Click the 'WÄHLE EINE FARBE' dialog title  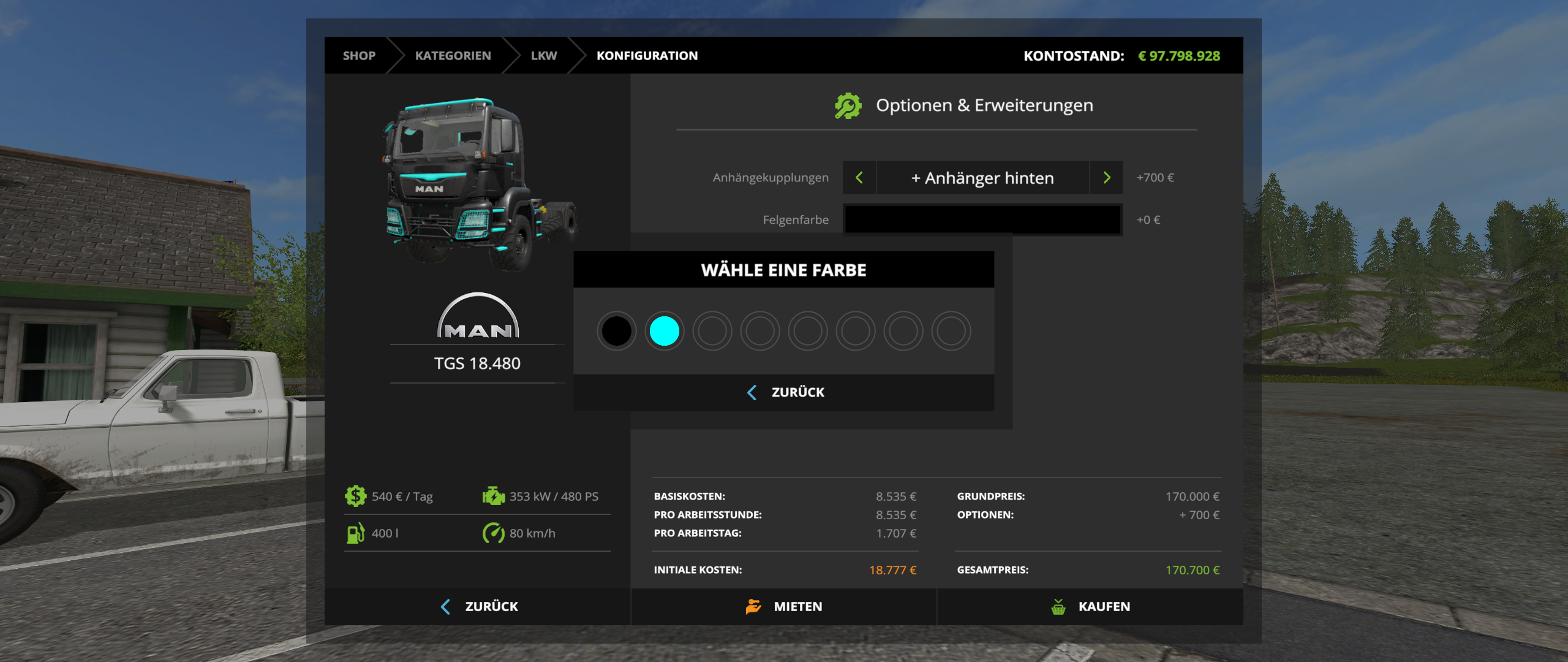point(784,270)
